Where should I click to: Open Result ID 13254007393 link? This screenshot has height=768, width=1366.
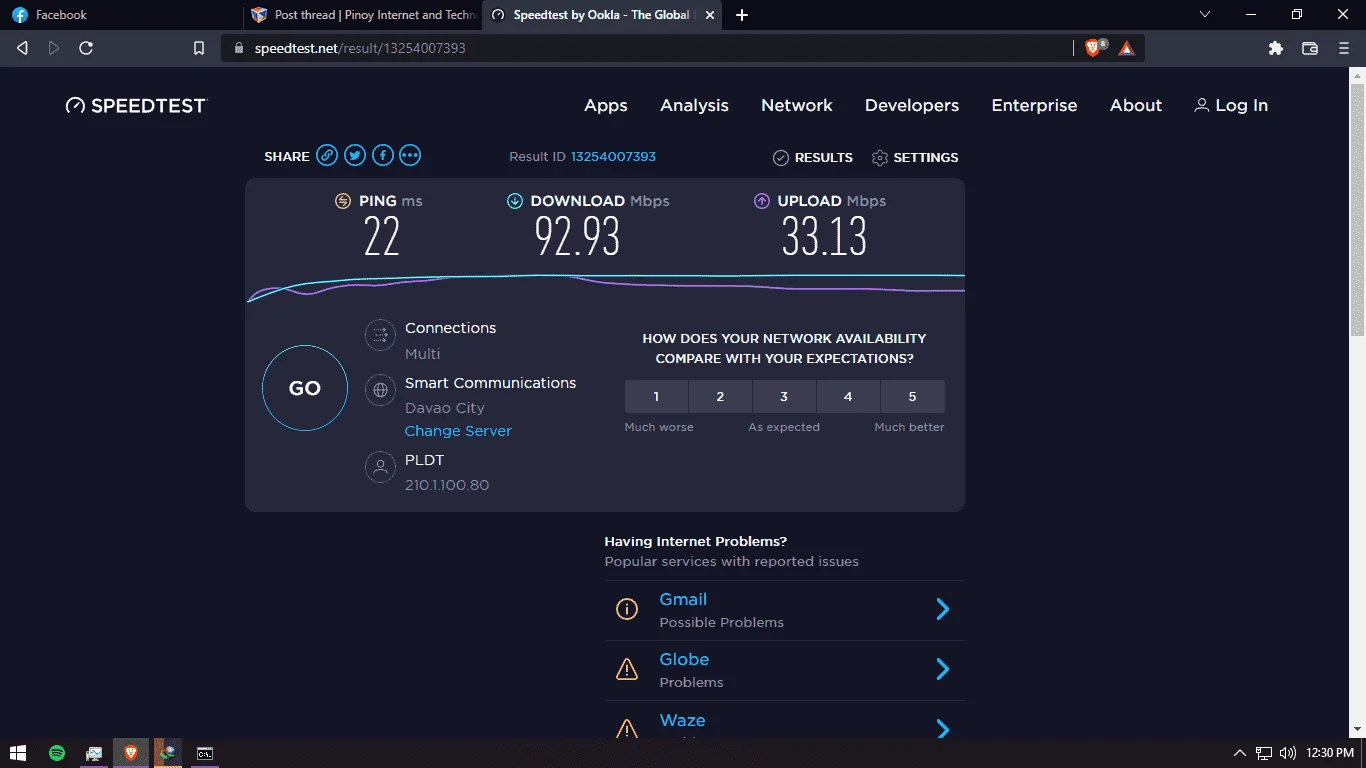[613, 156]
